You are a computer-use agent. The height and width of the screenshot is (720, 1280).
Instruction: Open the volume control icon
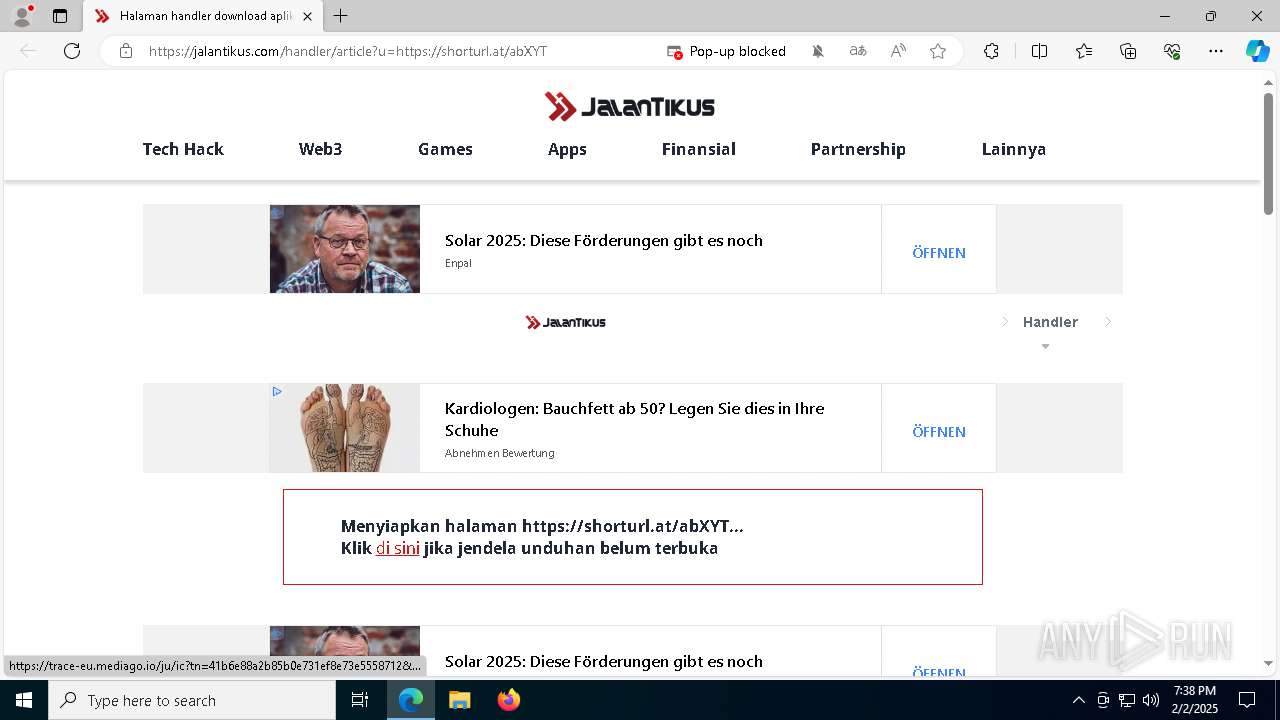pyautogui.click(x=1151, y=700)
